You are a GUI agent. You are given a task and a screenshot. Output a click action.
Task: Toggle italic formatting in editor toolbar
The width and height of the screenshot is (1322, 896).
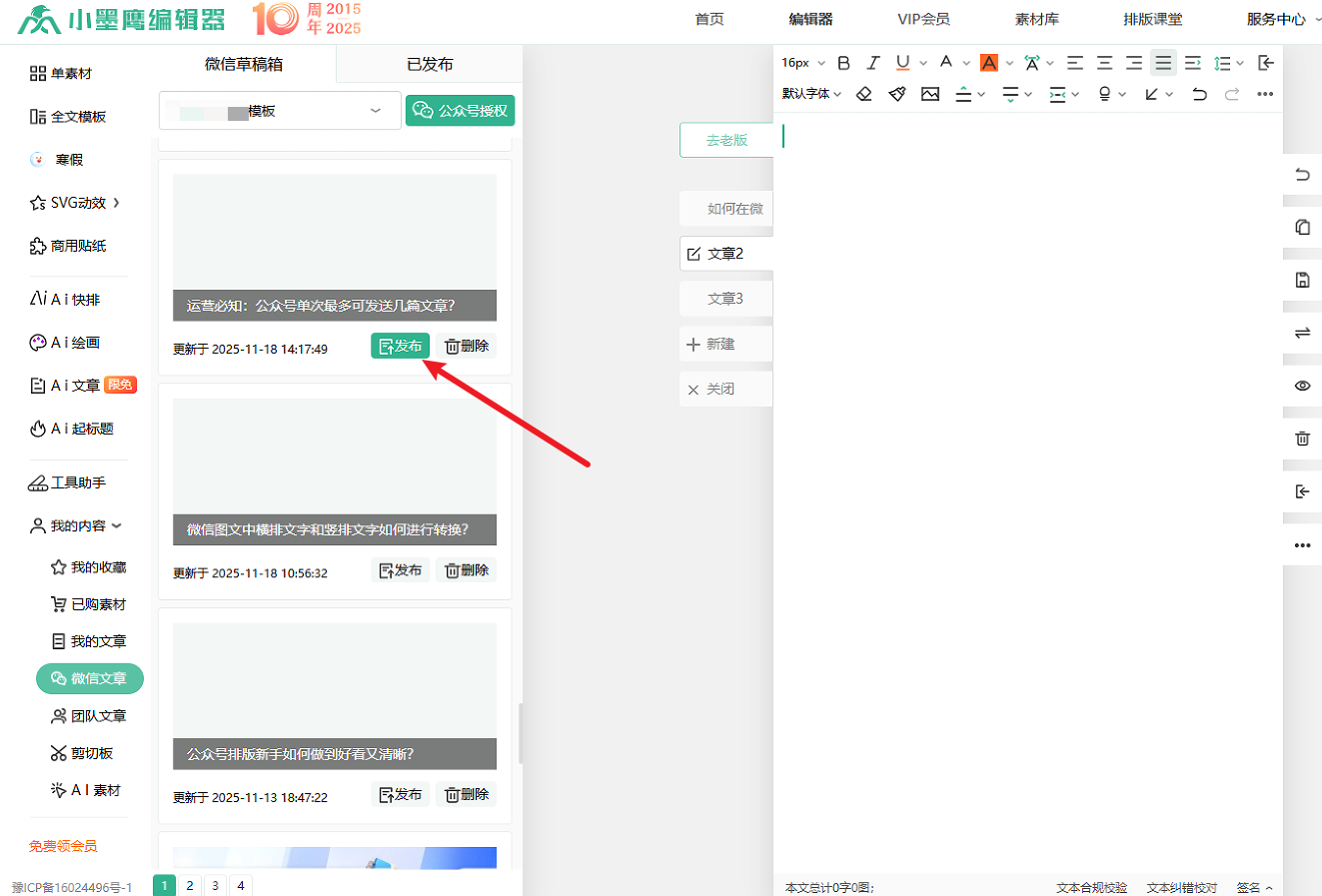(873, 63)
